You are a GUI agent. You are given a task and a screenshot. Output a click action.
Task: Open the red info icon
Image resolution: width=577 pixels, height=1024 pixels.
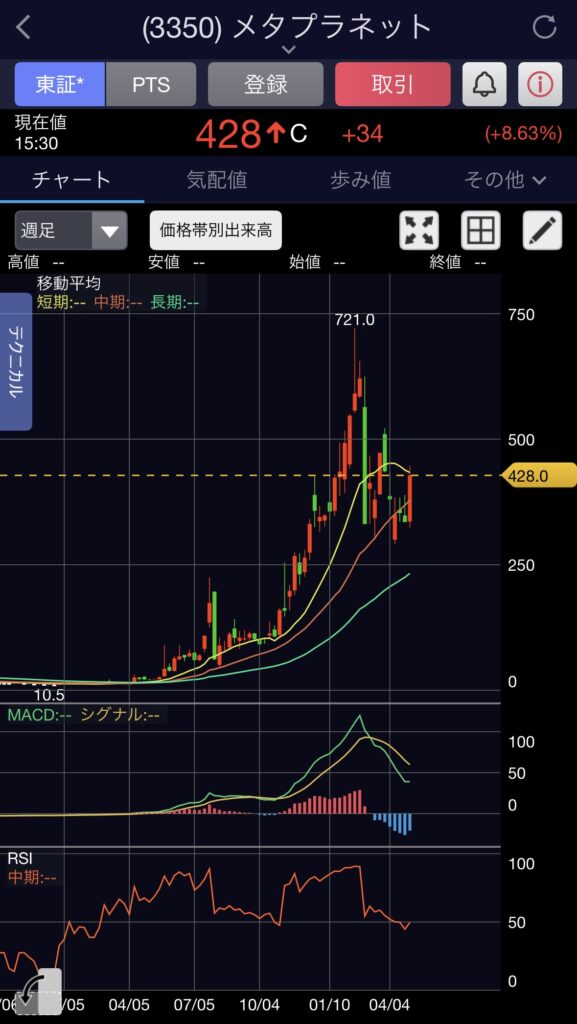540,84
